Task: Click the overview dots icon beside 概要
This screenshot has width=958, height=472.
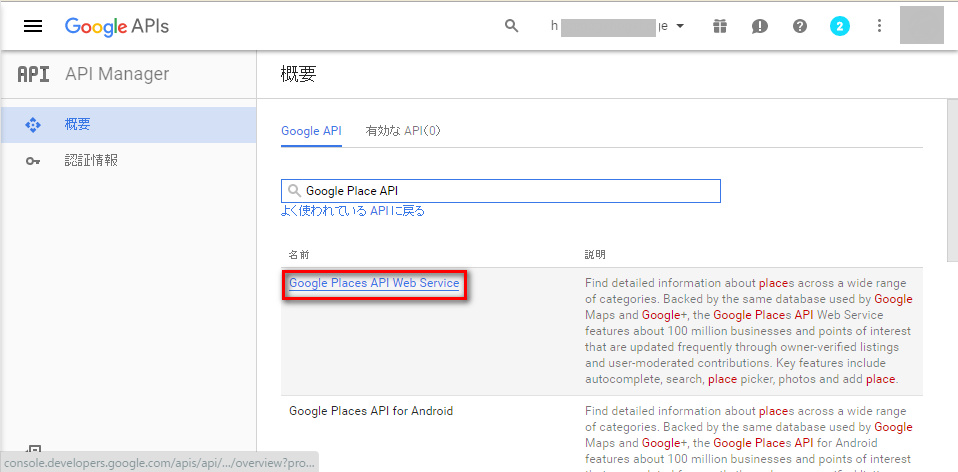Action: (33, 125)
